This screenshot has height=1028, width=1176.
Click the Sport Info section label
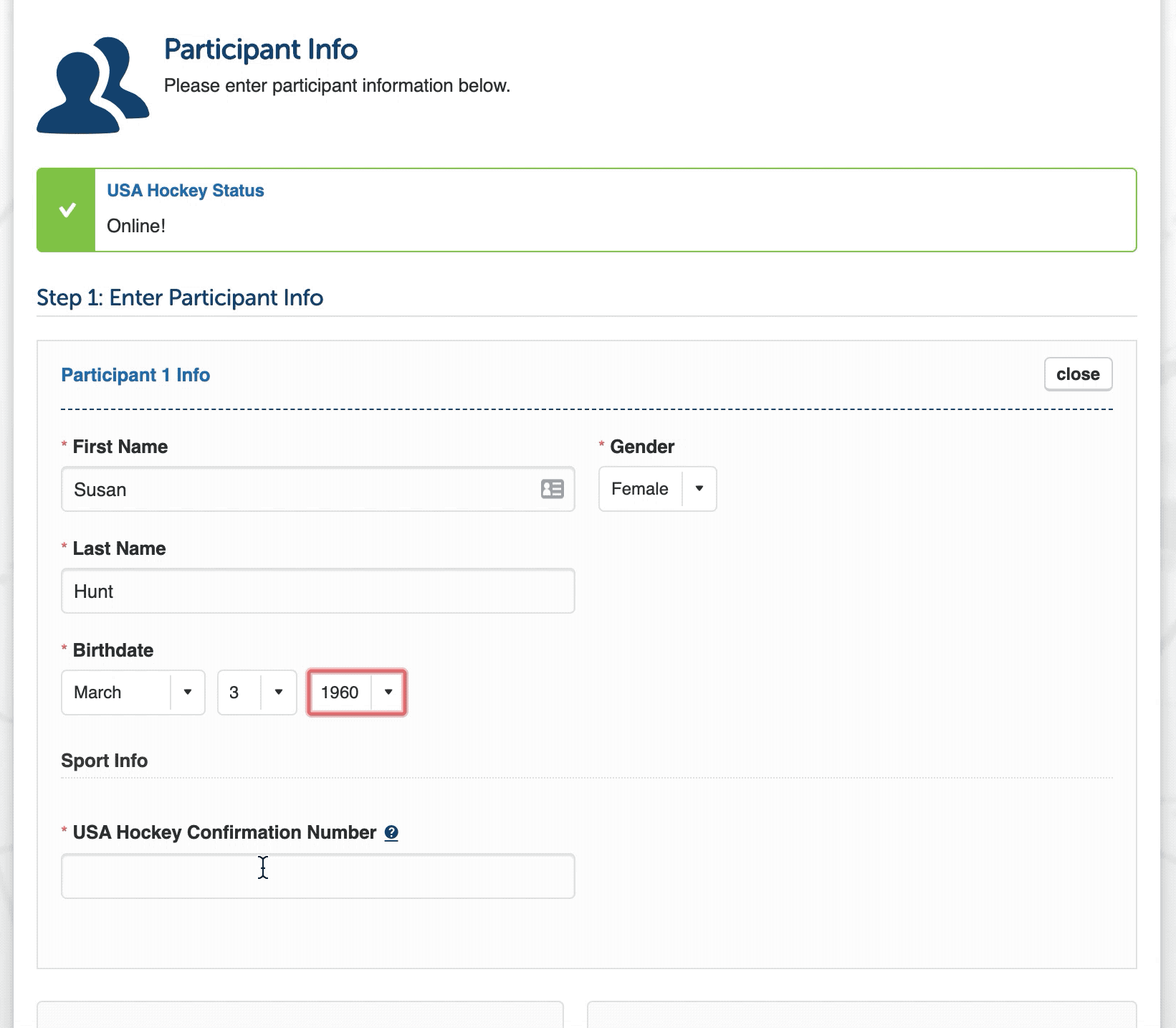tap(104, 761)
